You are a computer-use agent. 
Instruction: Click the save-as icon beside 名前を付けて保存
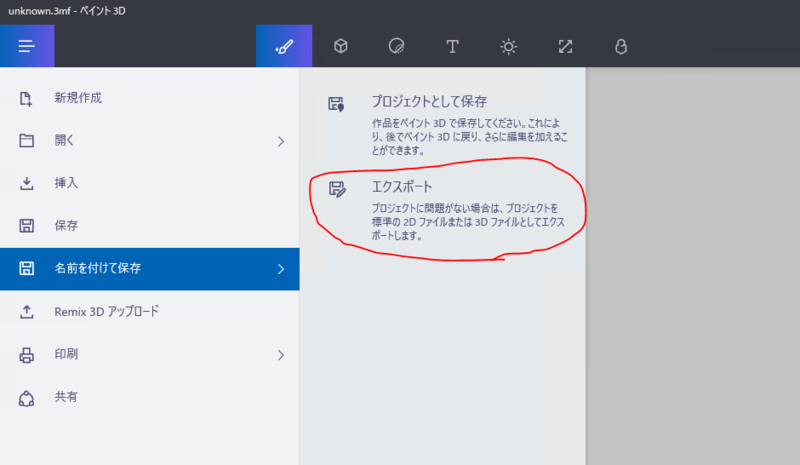point(27,268)
